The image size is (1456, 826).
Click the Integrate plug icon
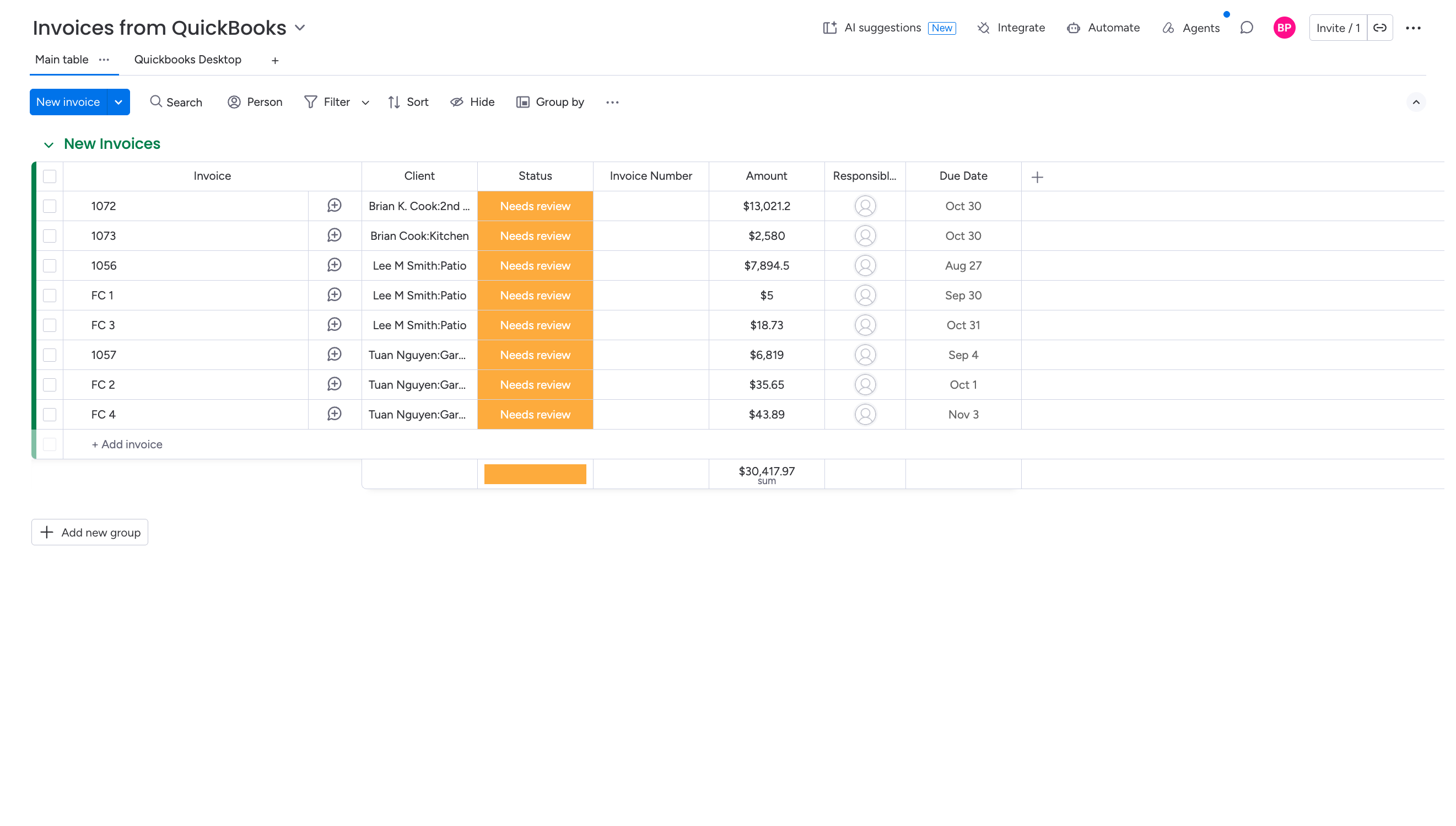pyautogui.click(x=984, y=28)
